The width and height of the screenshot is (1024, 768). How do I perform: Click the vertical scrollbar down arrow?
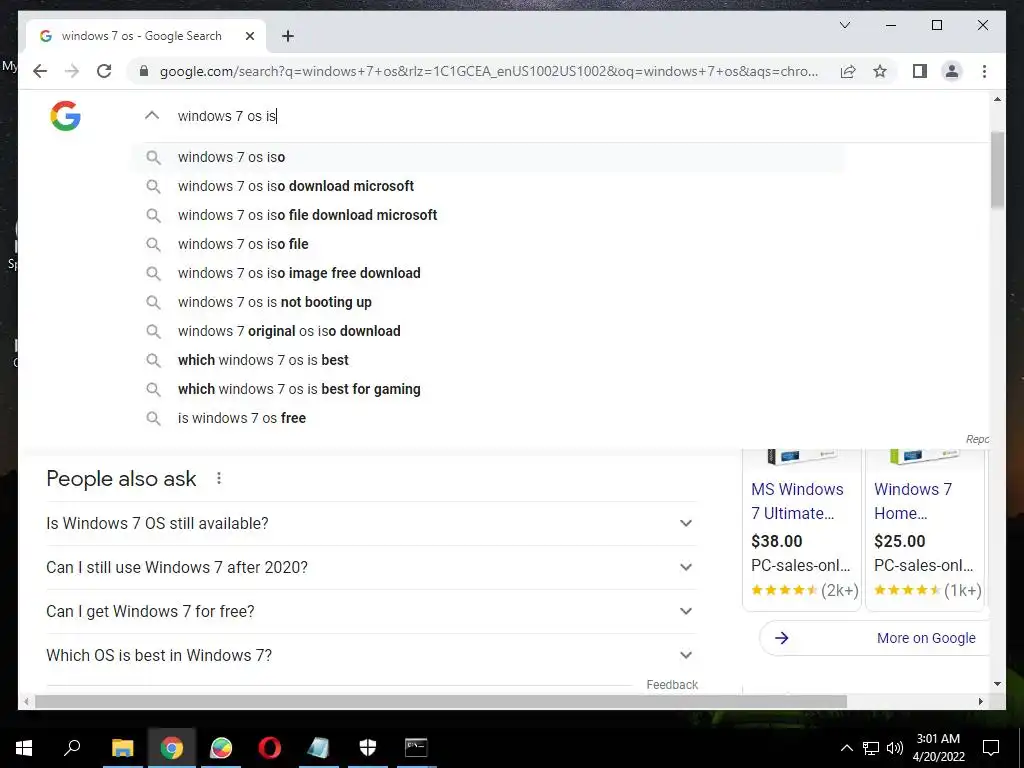(997, 684)
